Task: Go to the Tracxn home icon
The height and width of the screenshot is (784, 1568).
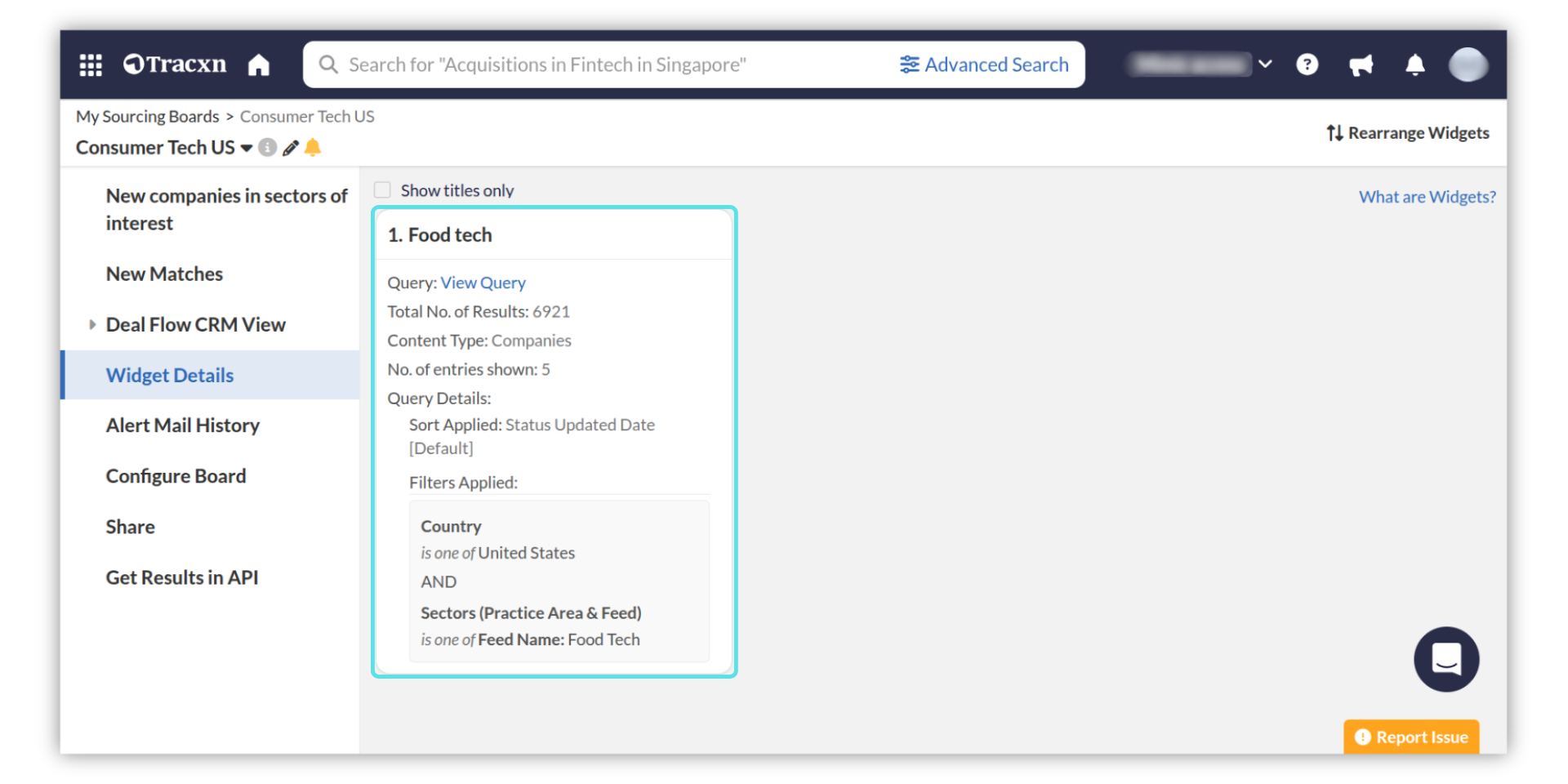Action: (x=259, y=65)
